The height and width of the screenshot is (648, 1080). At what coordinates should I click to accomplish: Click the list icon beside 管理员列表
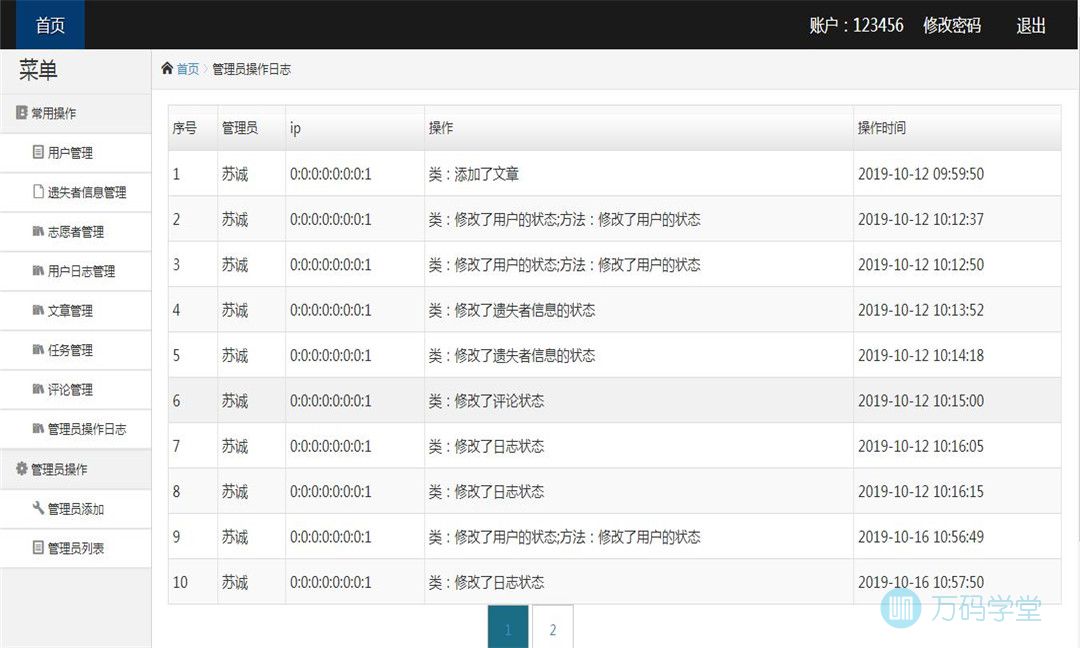pyautogui.click(x=38, y=548)
